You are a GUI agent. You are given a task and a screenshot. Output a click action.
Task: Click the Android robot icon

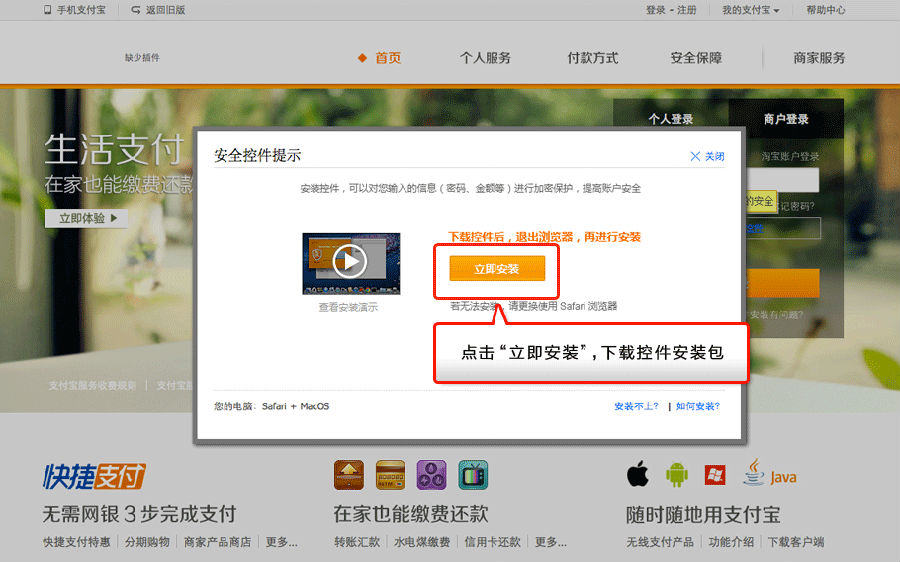pos(676,473)
